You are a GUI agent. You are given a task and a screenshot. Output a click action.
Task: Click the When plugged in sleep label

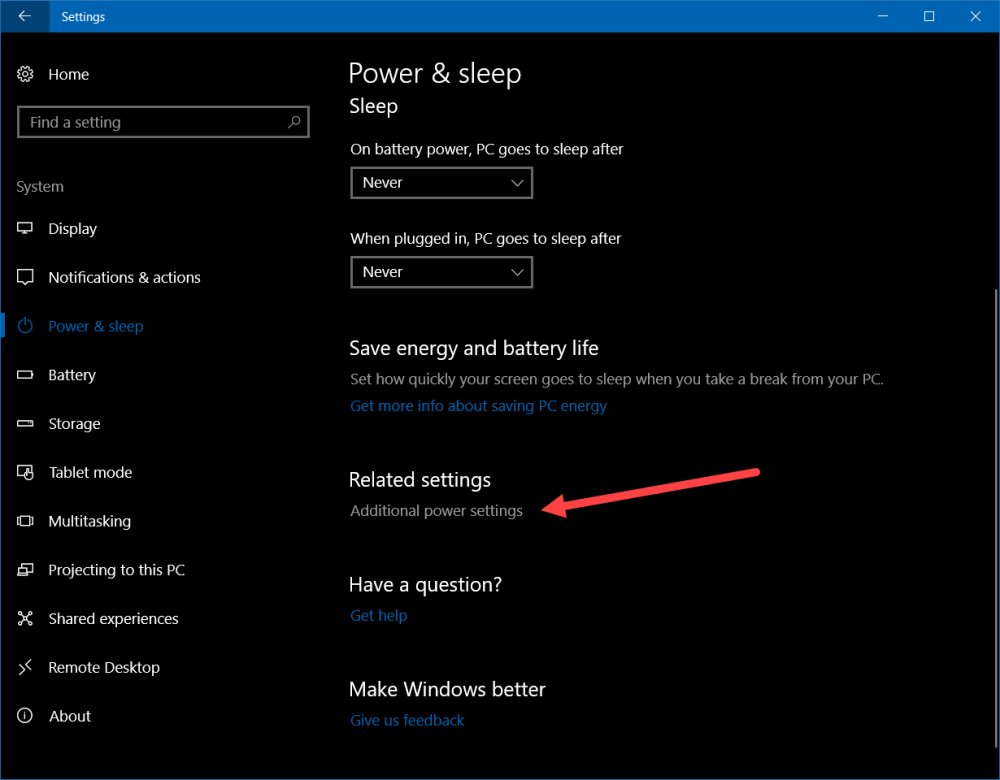(x=485, y=239)
